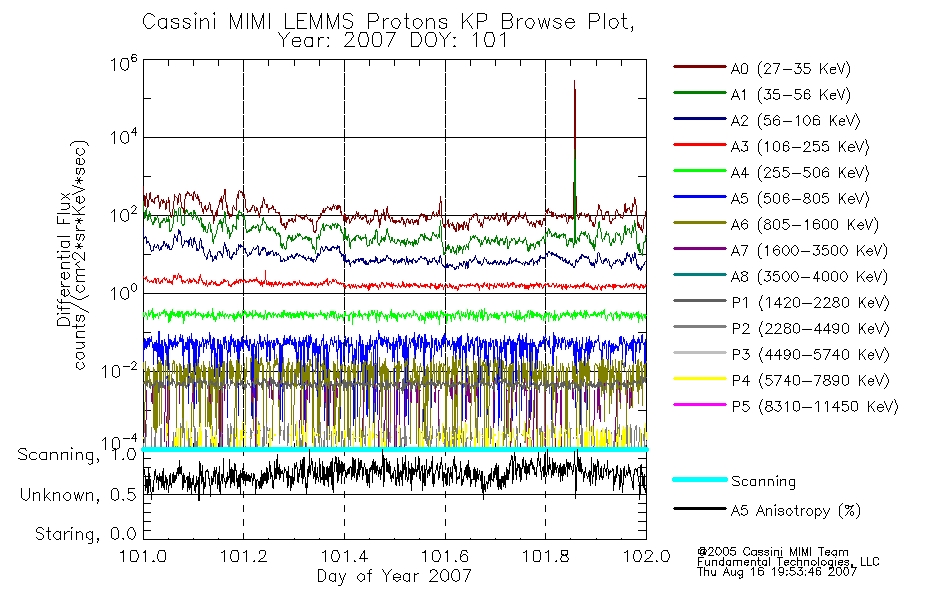Click the 'Unknown, 0.5' axis label
The width and height of the screenshot is (950, 600).
[78, 495]
